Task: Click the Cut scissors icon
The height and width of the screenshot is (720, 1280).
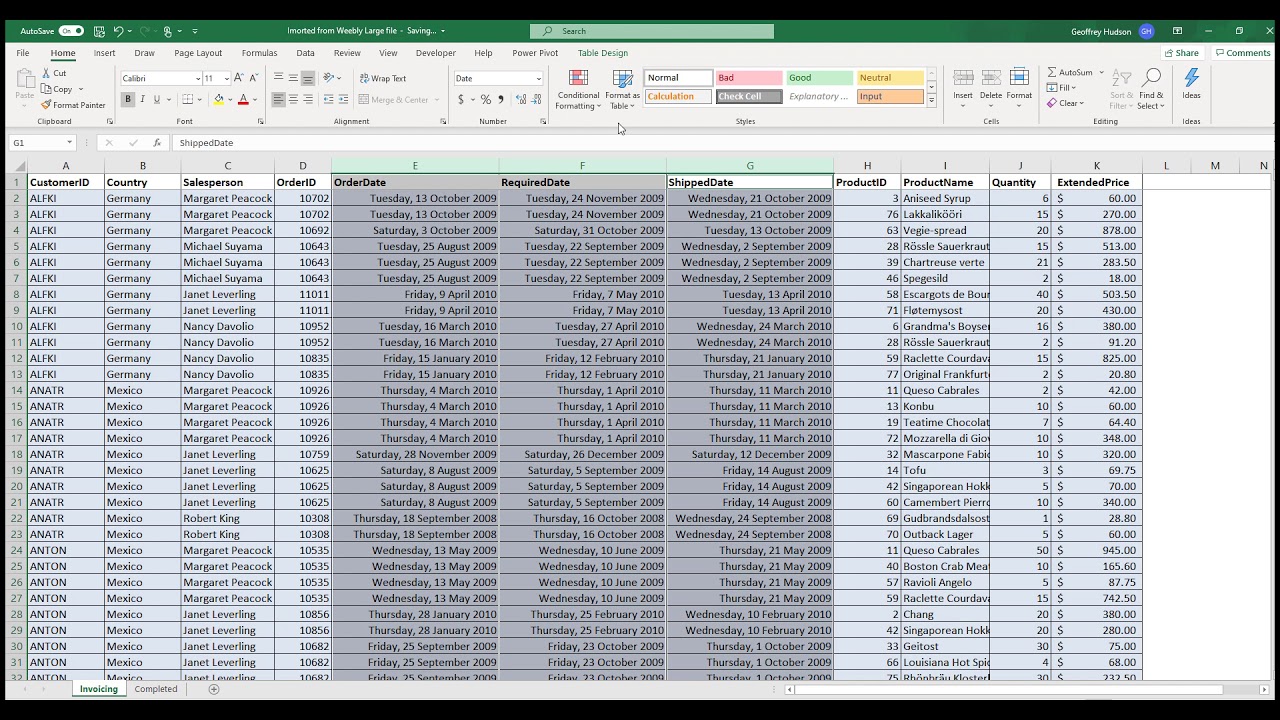Action: tap(46, 73)
